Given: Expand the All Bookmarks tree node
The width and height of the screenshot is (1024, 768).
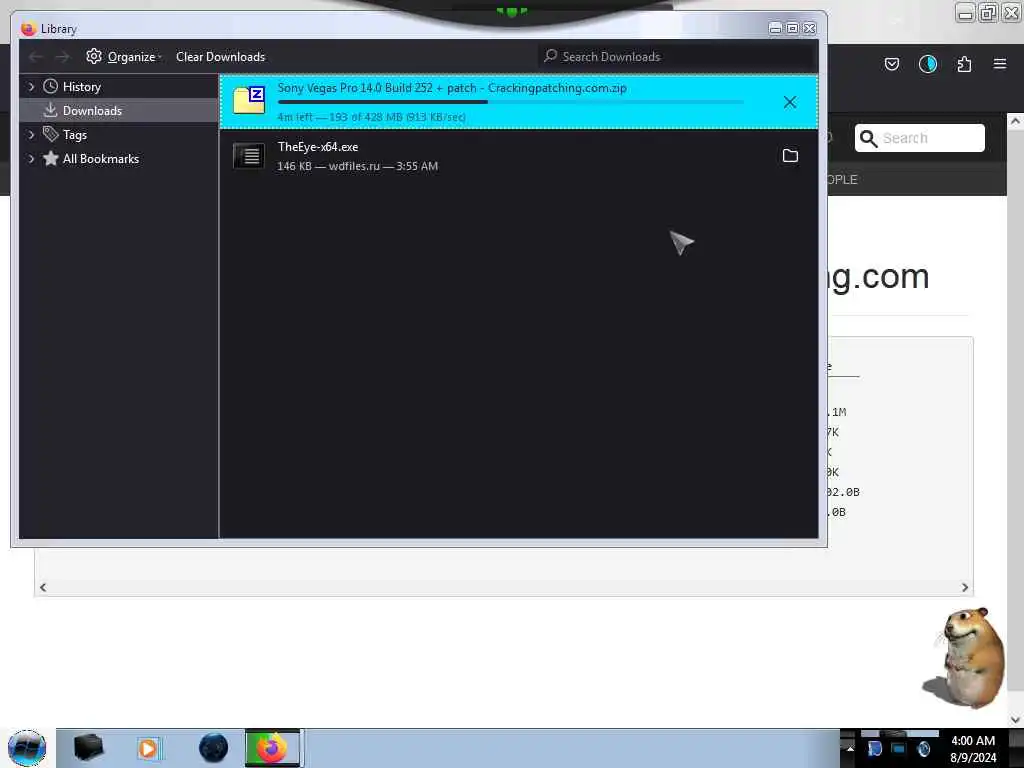Looking at the screenshot, I should point(31,159).
